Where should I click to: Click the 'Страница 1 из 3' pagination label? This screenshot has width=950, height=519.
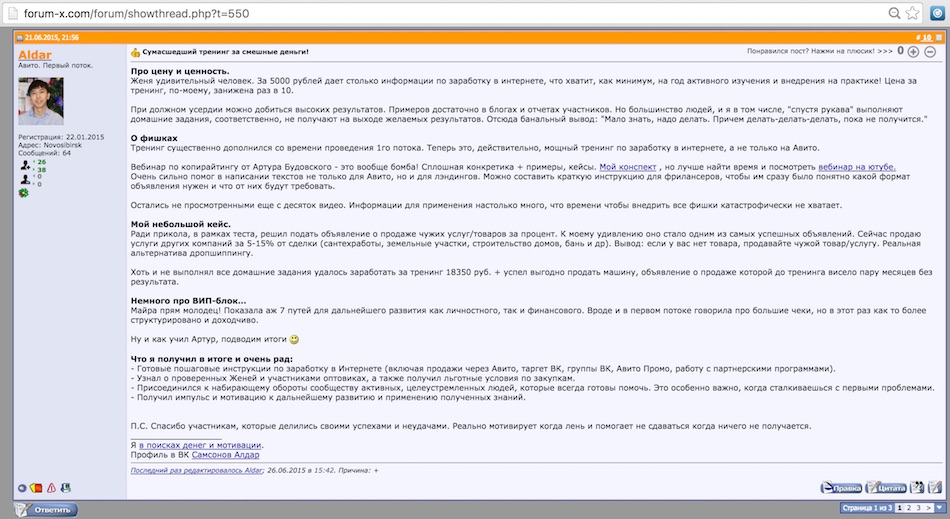(866, 507)
